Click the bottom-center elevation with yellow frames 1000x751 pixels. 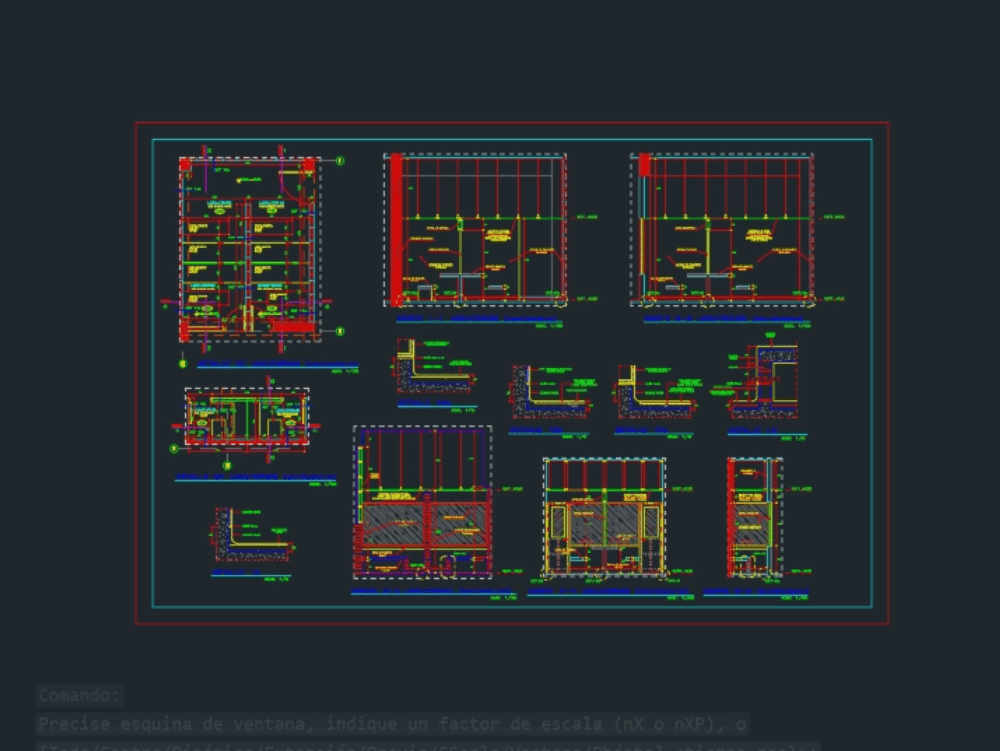pyautogui.click(x=604, y=517)
